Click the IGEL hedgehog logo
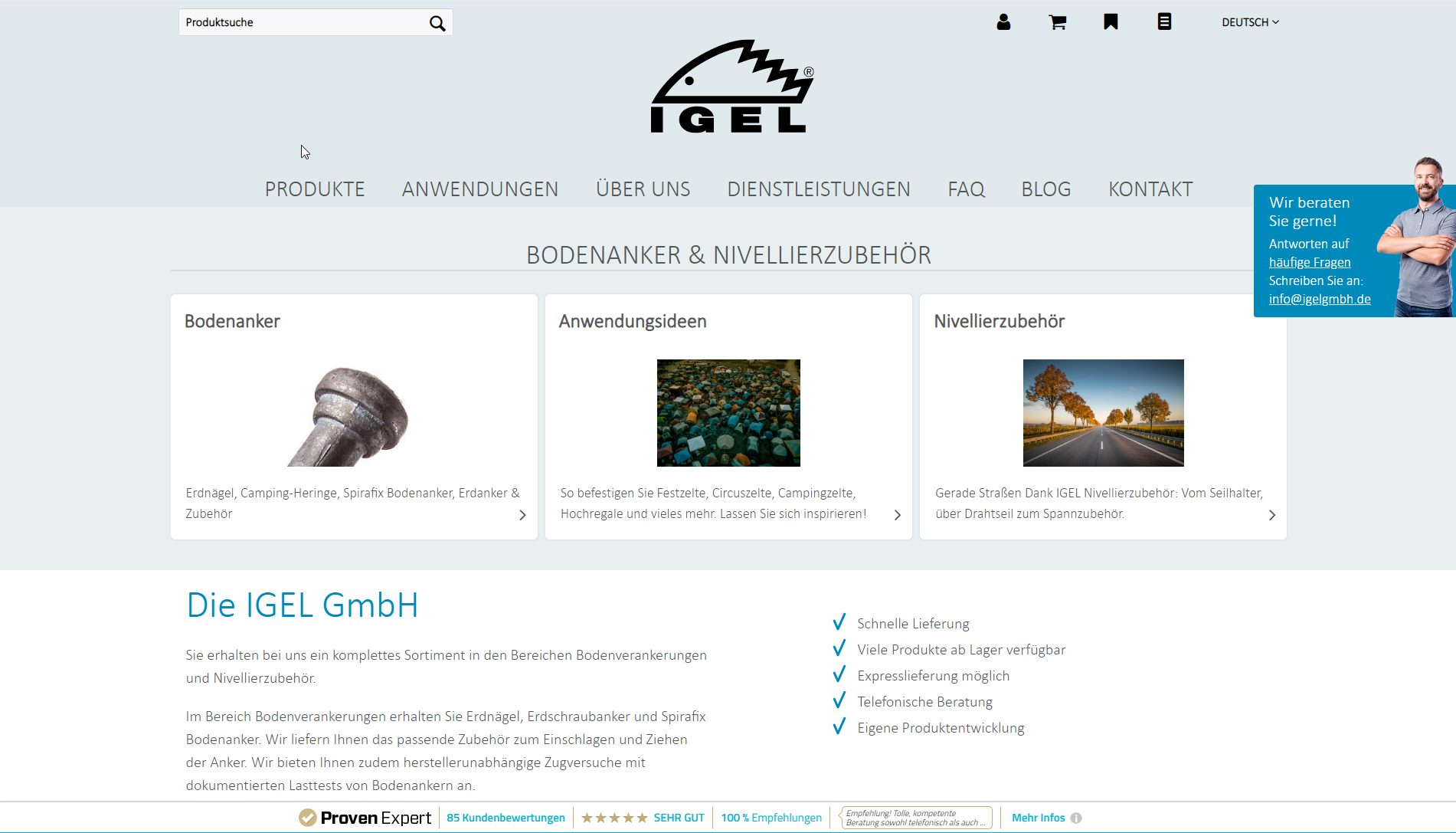This screenshot has height=833, width=1456. [x=731, y=87]
